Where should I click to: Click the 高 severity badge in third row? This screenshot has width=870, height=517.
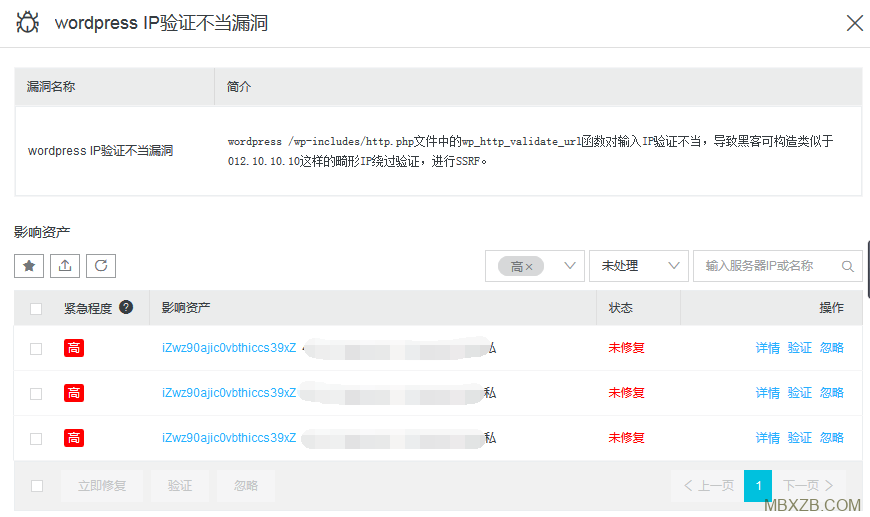point(74,438)
